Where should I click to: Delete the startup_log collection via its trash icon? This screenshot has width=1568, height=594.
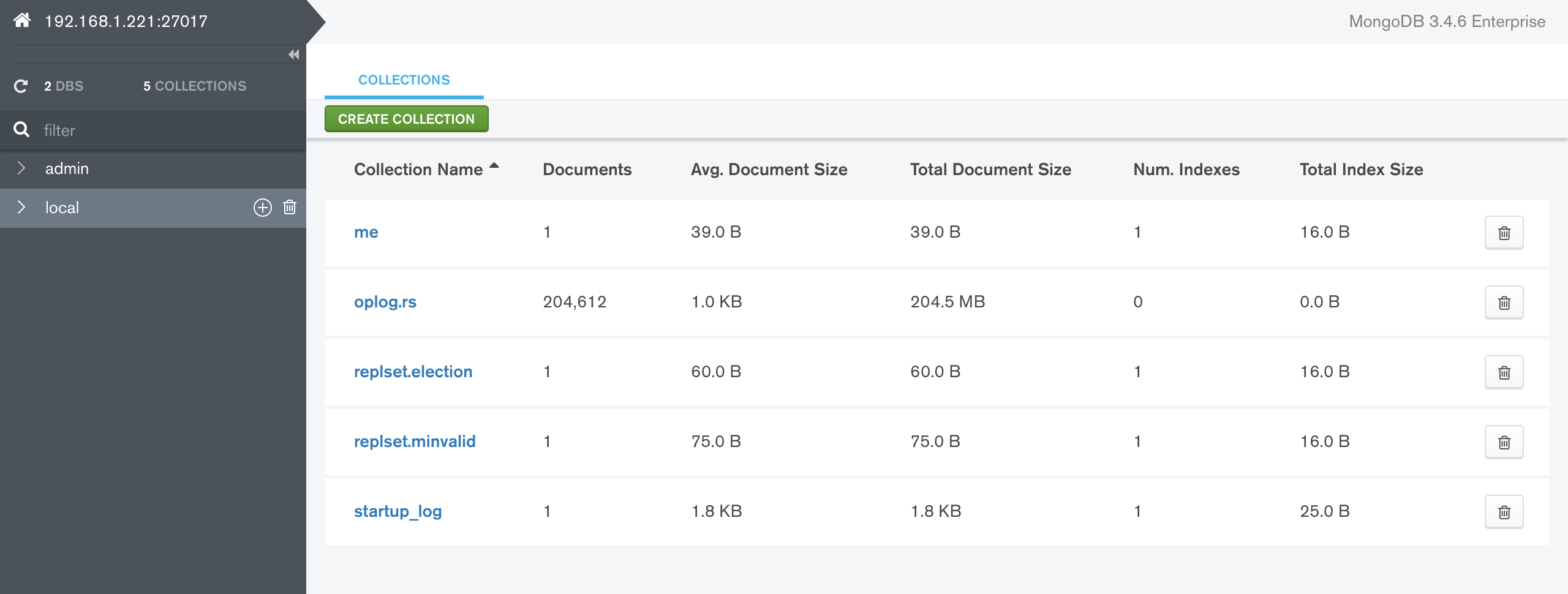[x=1505, y=511]
